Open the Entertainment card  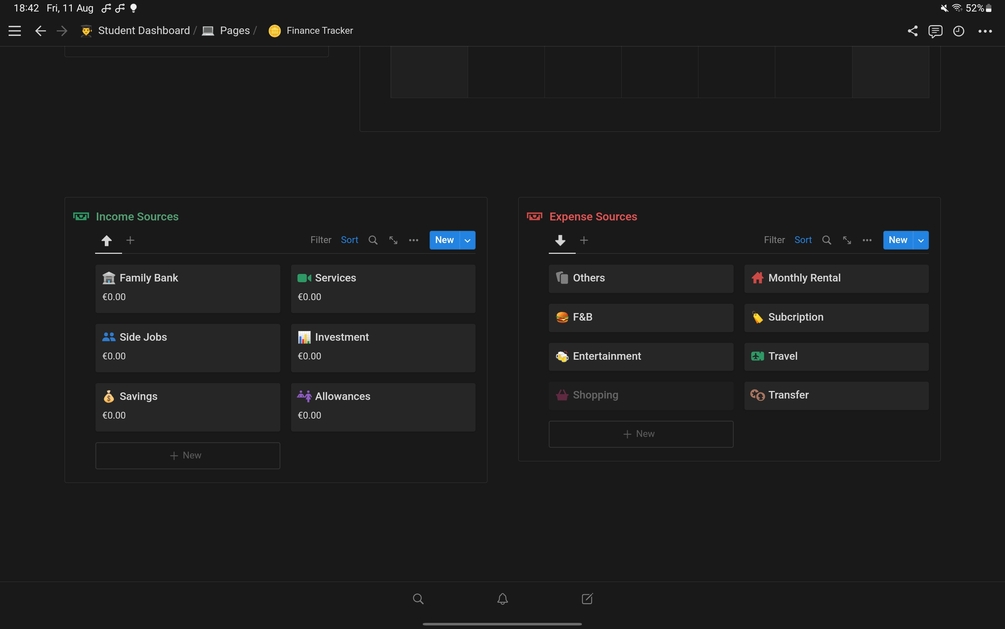tap(641, 356)
